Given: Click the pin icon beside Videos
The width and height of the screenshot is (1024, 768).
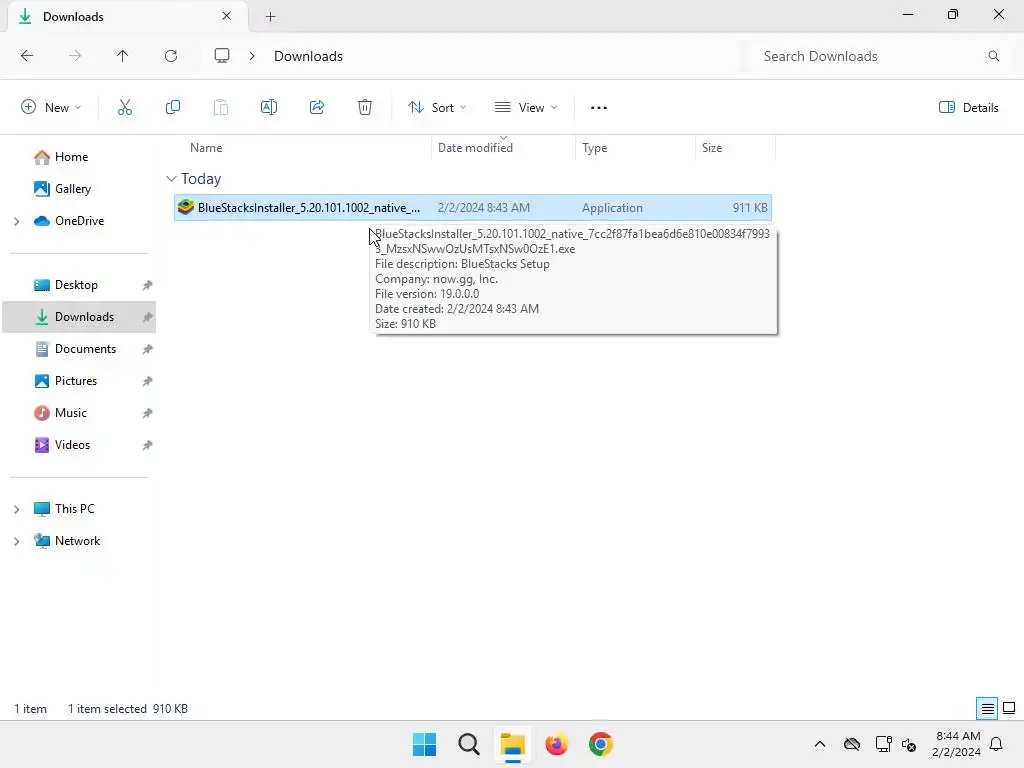Looking at the screenshot, I should point(148,445).
